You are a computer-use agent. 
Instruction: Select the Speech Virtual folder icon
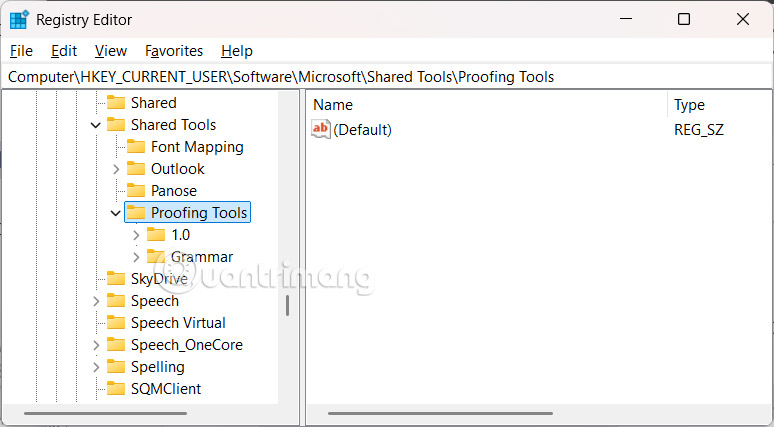click(116, 323)
